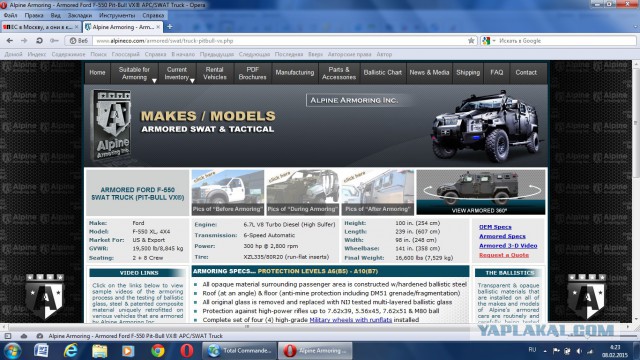The image size is (640, 360).
Task: Click Глоссарий in the navigation bar
Action: pyautogui.click(x=126, y=54)
